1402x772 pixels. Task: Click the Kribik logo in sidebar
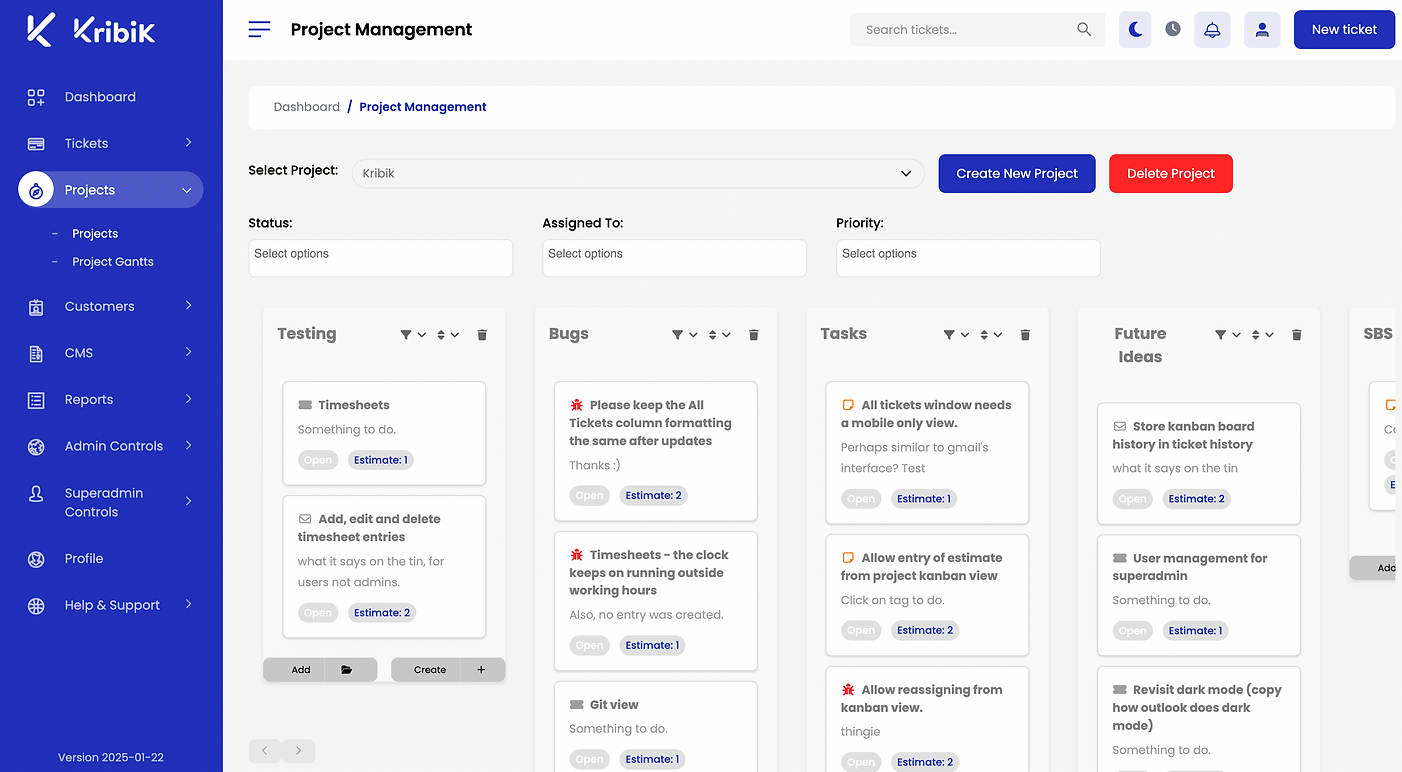tap(91, 30)
